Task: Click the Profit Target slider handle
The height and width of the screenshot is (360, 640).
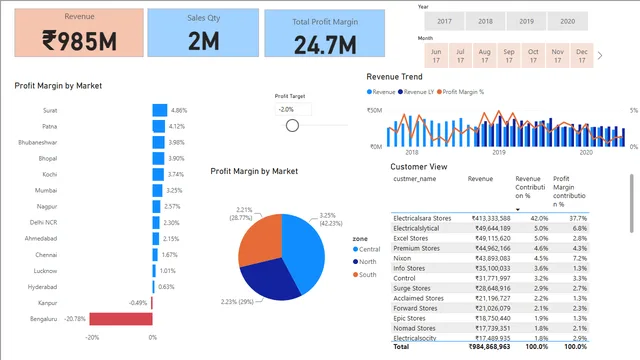Action: [x=292, y=126]
